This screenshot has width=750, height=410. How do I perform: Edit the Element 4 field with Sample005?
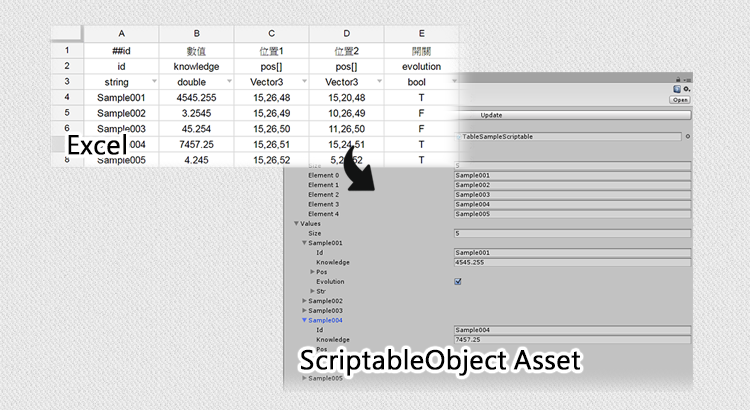pos(573,214)
